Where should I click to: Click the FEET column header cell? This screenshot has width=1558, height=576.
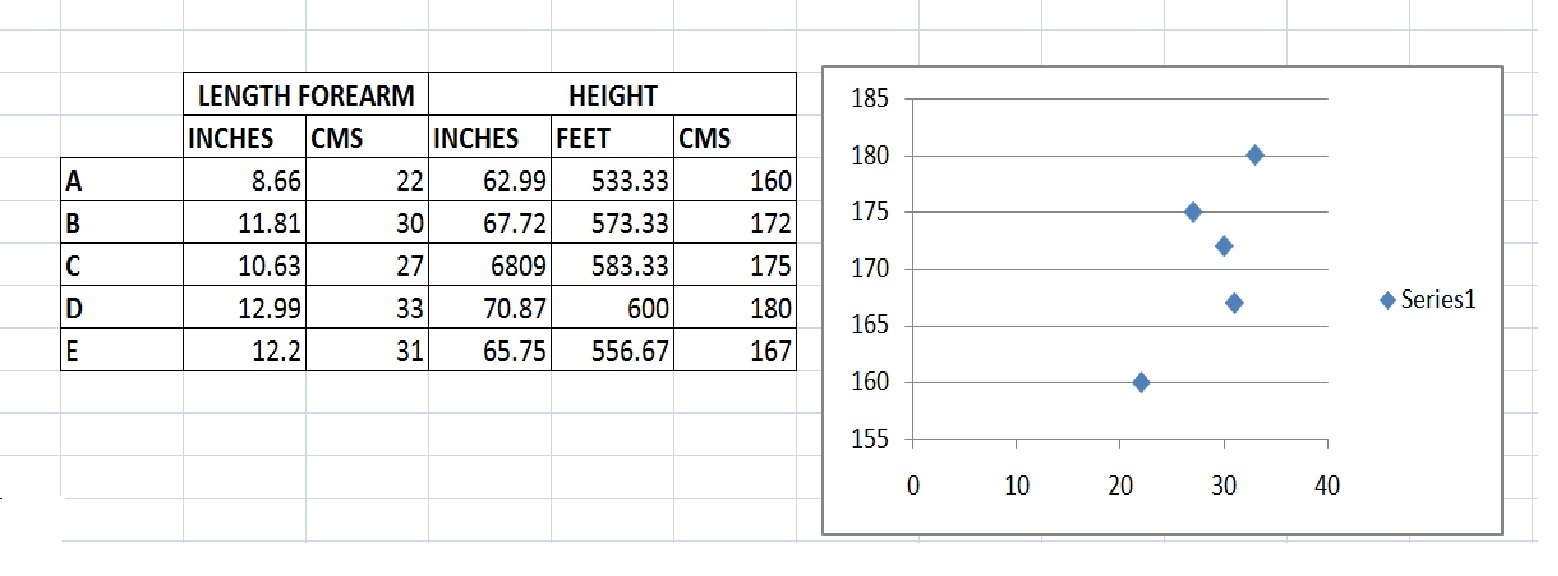pyautogui.click(x=612, y=138)
